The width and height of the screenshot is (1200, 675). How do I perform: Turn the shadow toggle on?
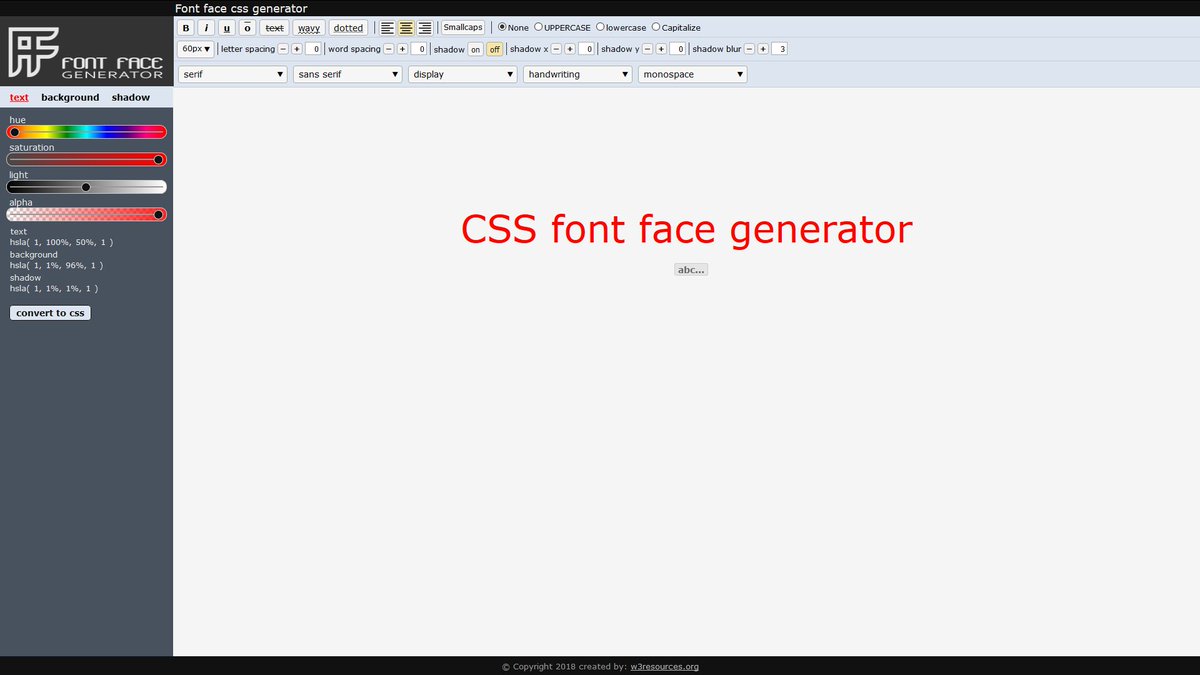[x=475, y=48]
